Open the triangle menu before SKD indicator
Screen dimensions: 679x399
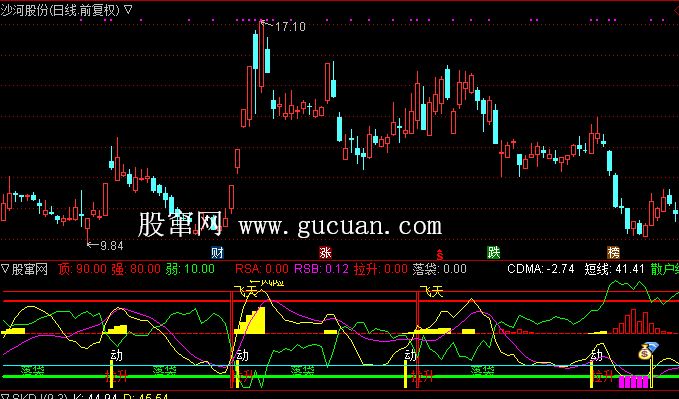click(x=5, y=397)
